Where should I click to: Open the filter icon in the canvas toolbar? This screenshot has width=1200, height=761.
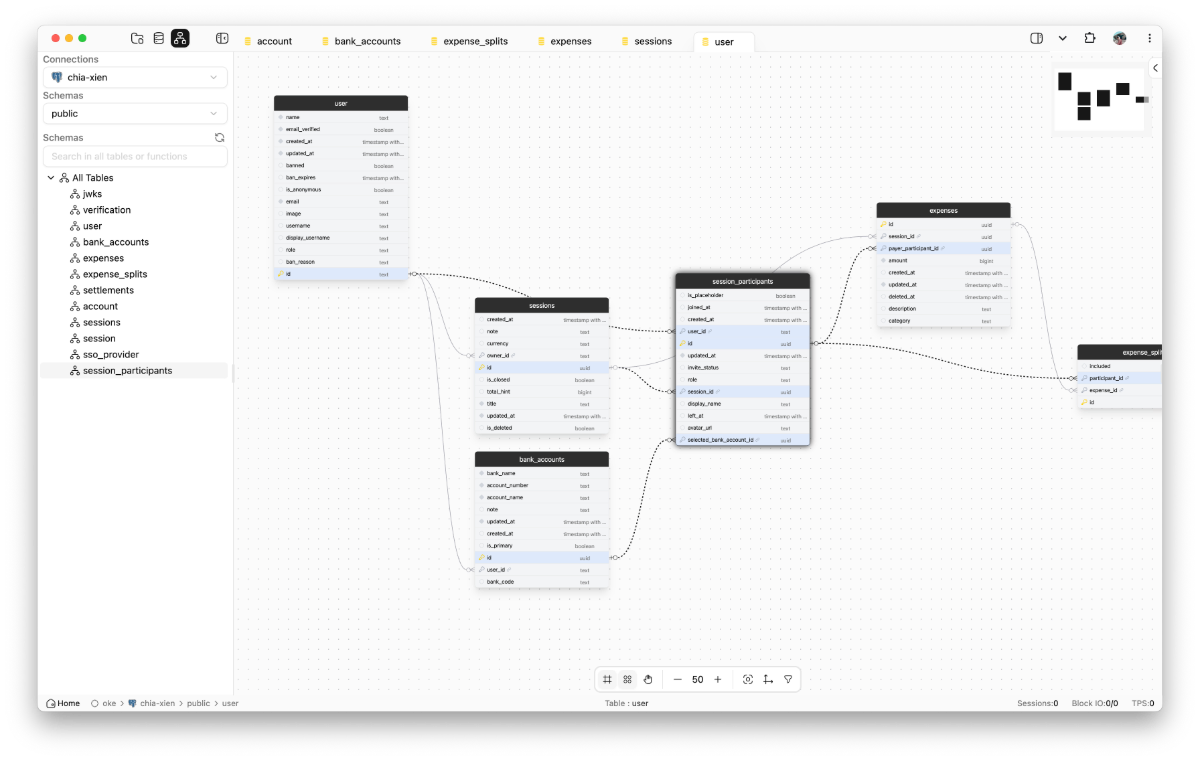[788, 679]
